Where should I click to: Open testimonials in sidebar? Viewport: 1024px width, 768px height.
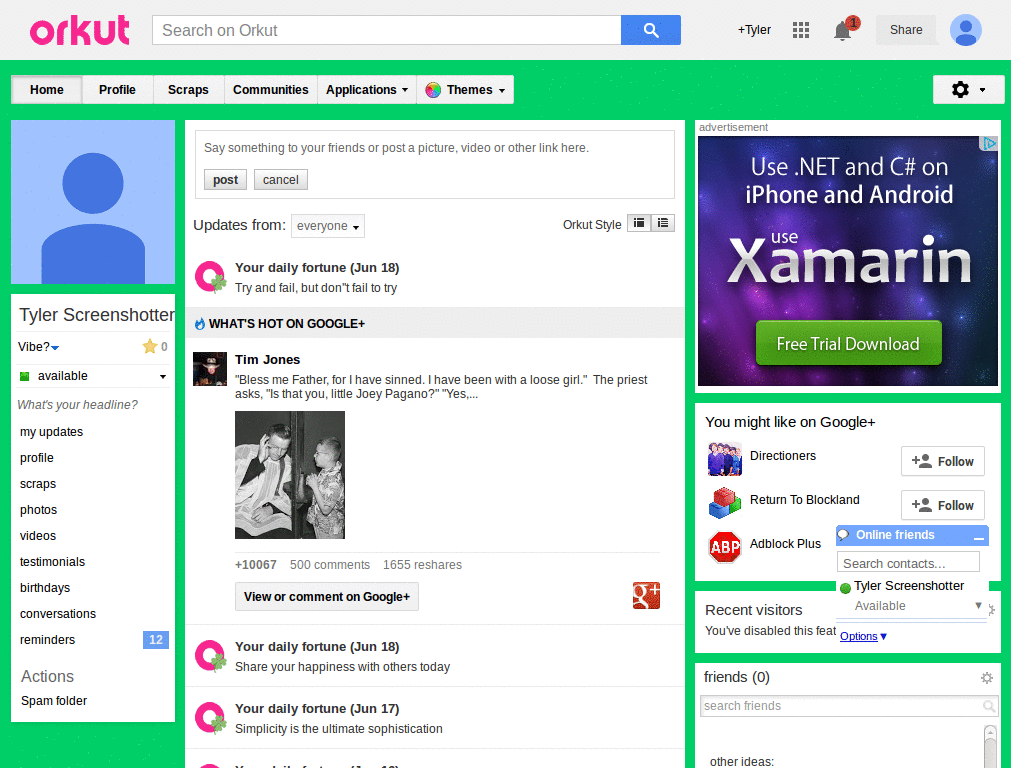click(52, 562)
